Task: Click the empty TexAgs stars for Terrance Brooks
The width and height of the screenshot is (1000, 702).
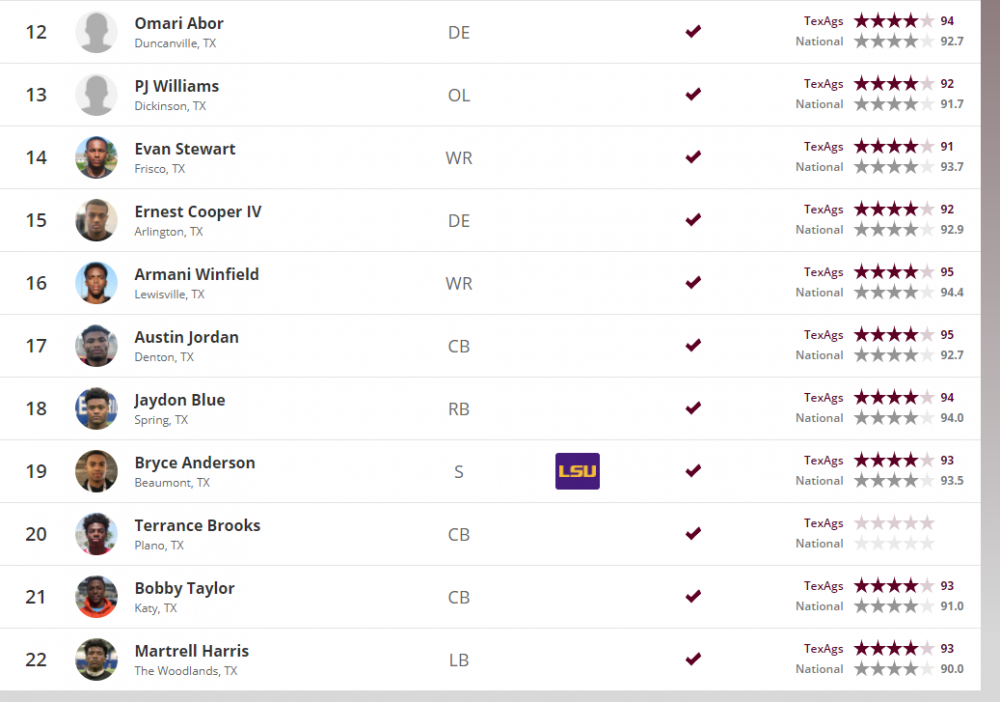Action: [894, 523]
